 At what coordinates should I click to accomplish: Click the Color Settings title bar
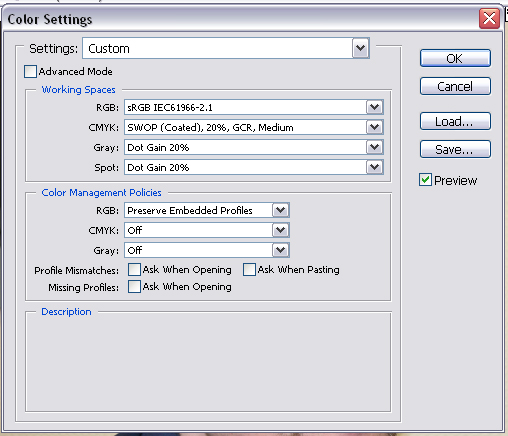click(240, 19)
